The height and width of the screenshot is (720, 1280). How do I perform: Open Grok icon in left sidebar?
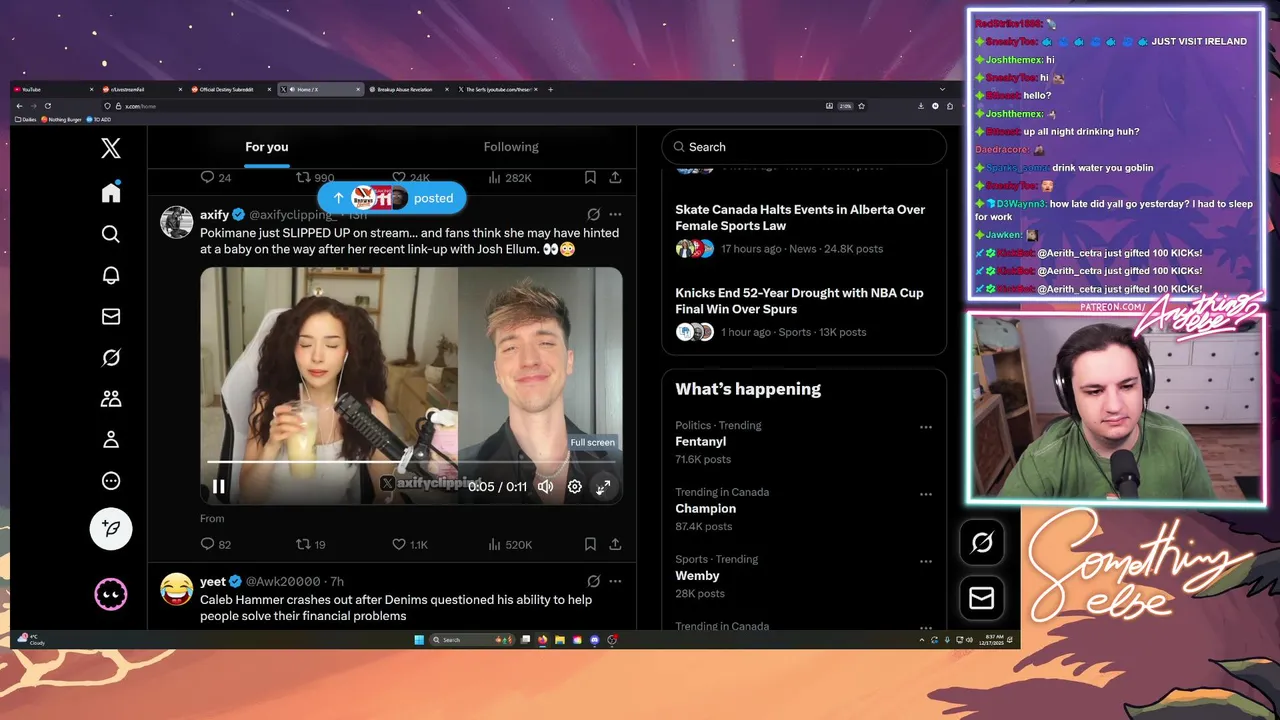pos(111,357)
